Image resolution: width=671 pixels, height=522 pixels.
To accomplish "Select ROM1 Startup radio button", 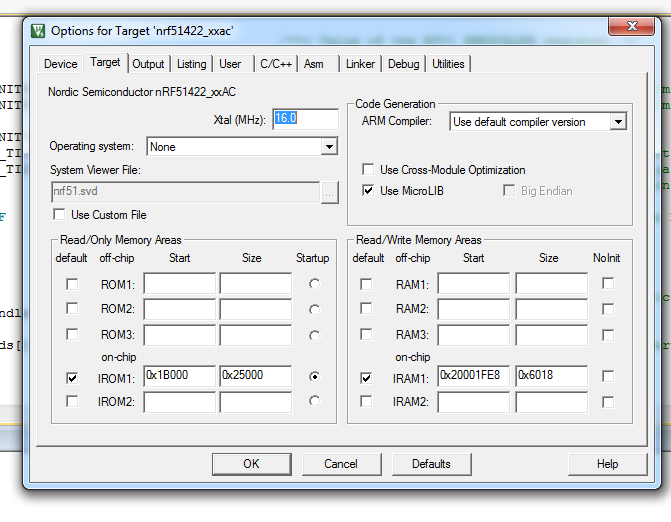I will point(315,284).
